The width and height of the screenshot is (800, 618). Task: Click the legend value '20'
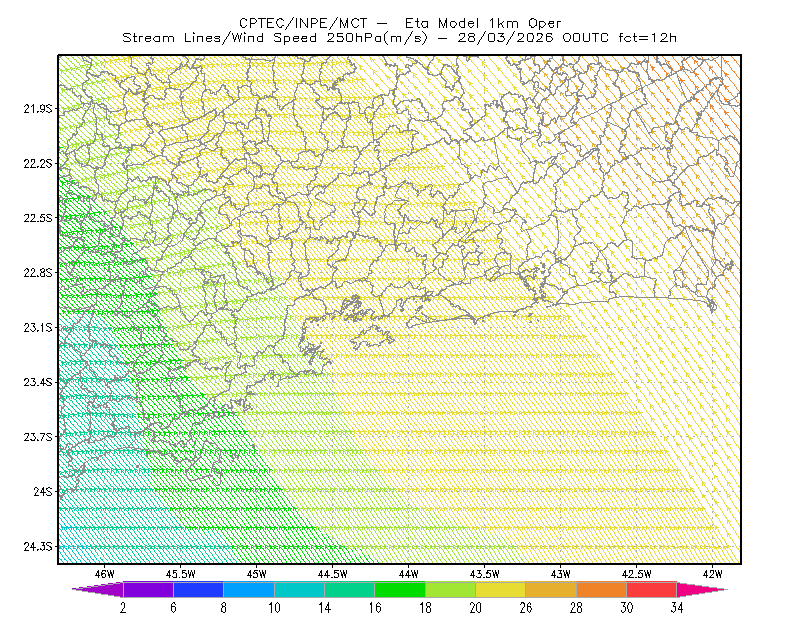click(476, 608)
